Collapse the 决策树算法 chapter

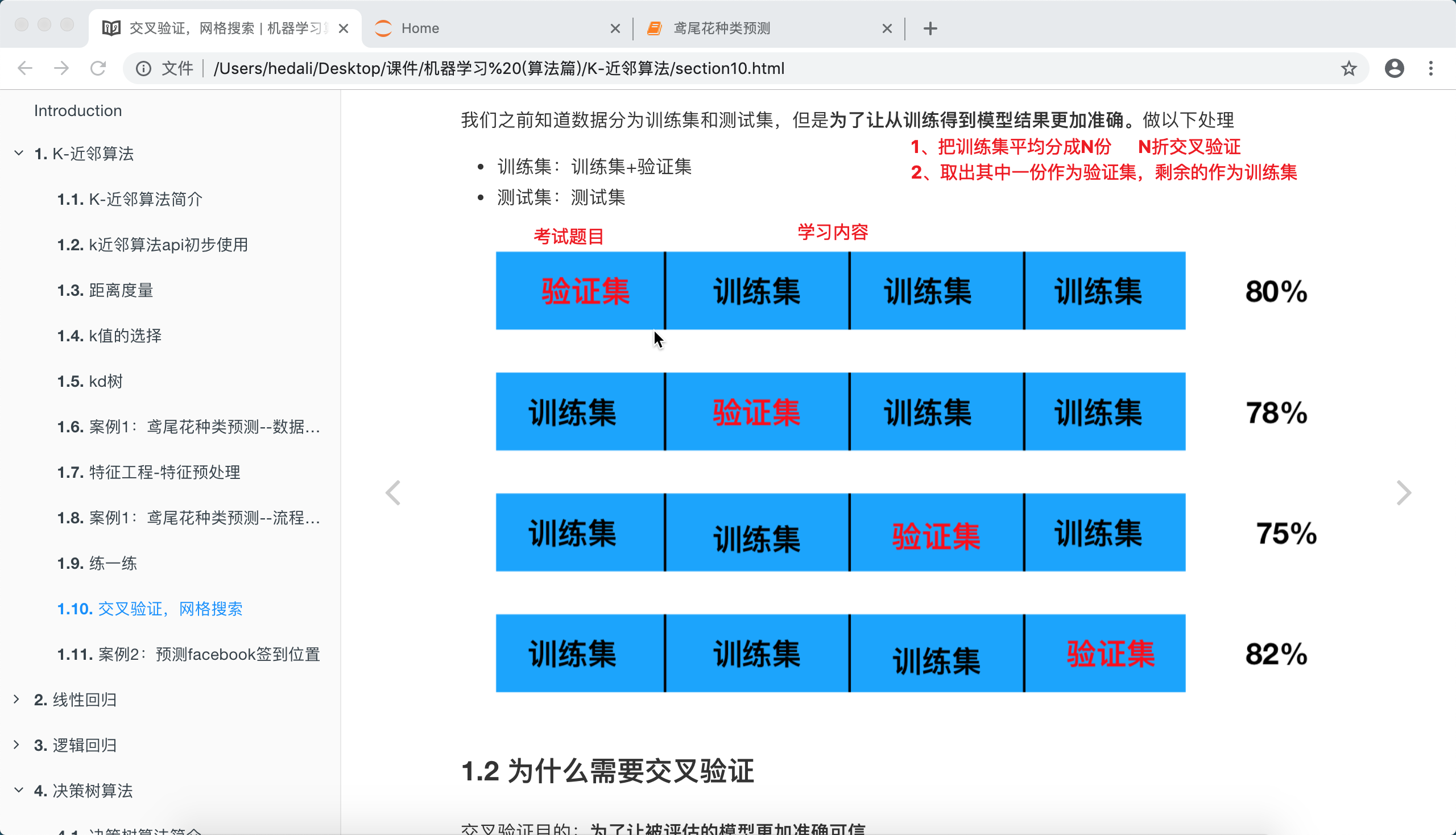click(19, 790)
